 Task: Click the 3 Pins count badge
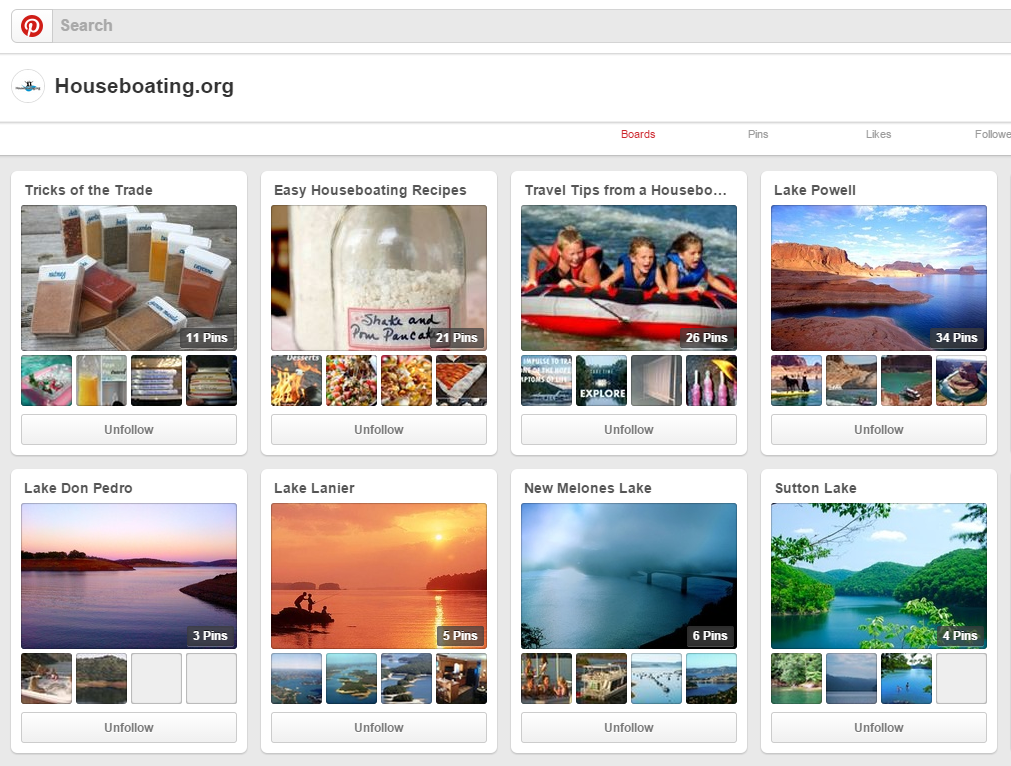click(210, 635)
